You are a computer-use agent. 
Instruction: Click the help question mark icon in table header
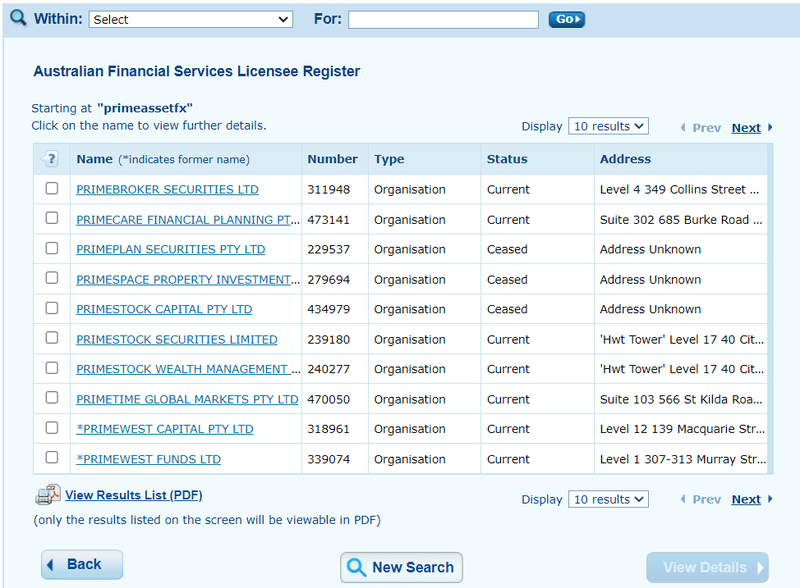pyautogui.click(x=50, y=159)
